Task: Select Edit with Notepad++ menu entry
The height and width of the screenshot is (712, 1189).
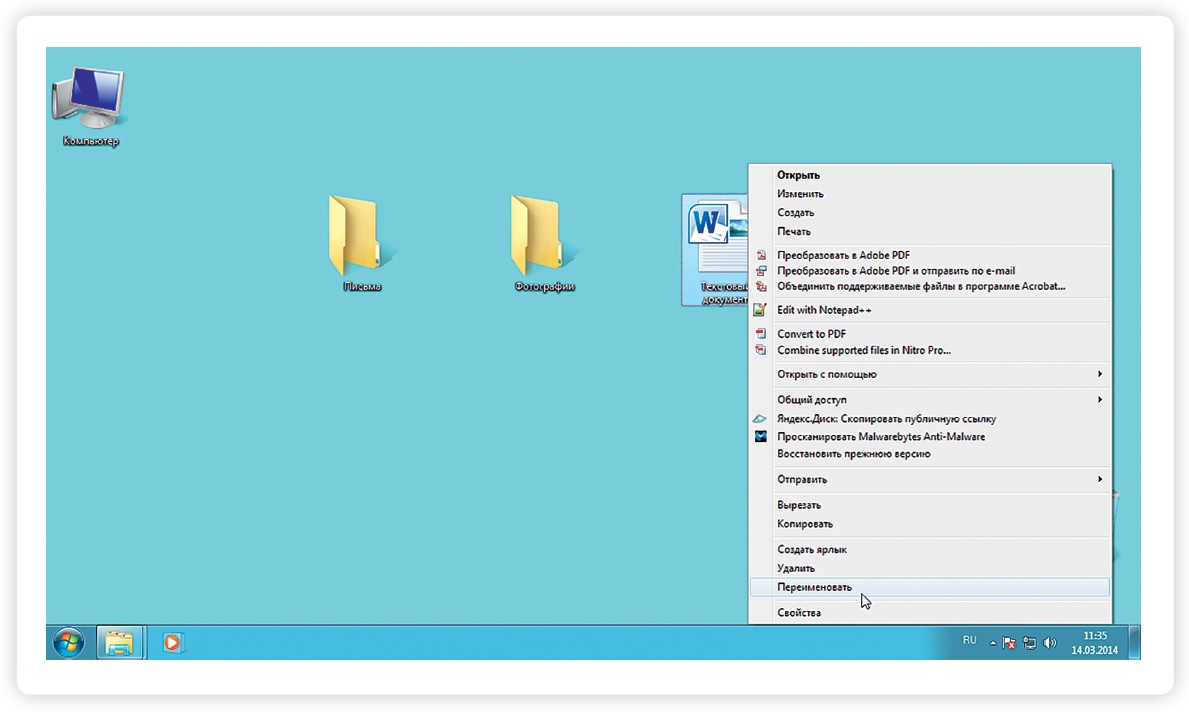Action: click(824, 310)
